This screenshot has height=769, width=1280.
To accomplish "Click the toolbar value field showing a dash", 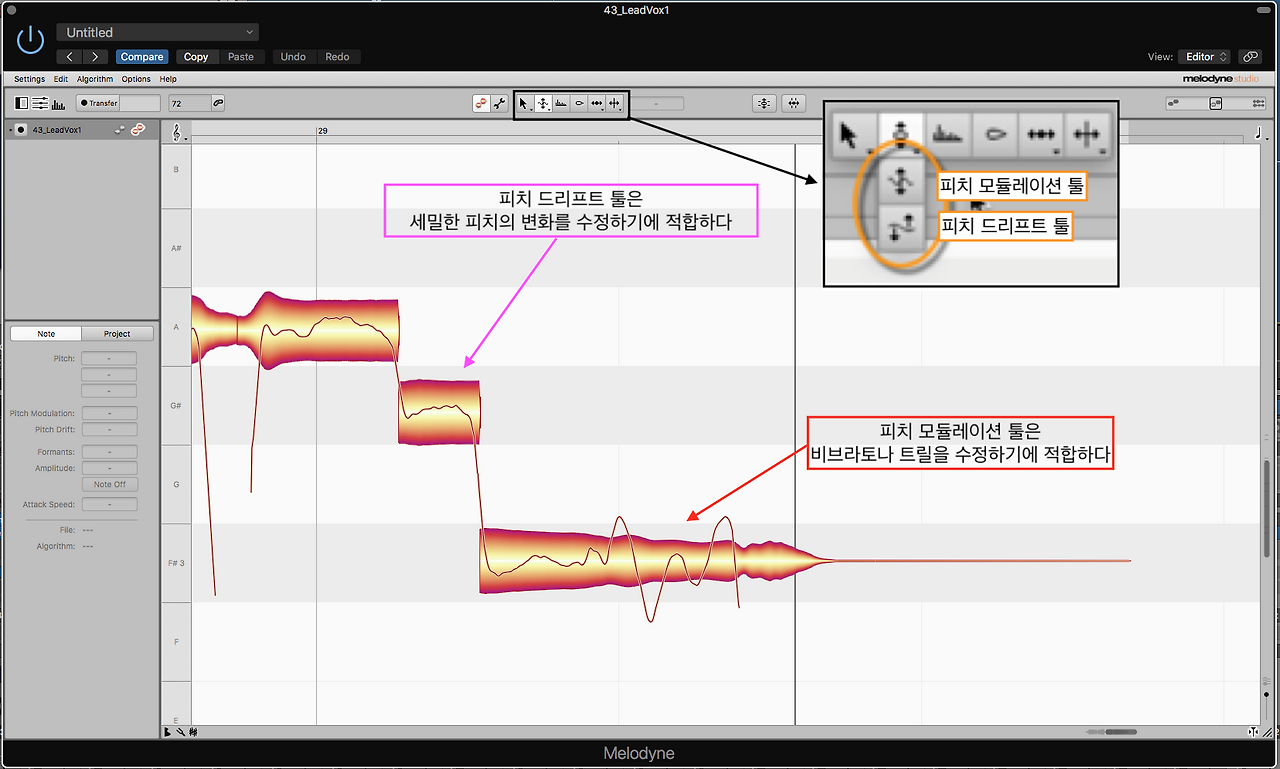I will click(x=656, y=103).
